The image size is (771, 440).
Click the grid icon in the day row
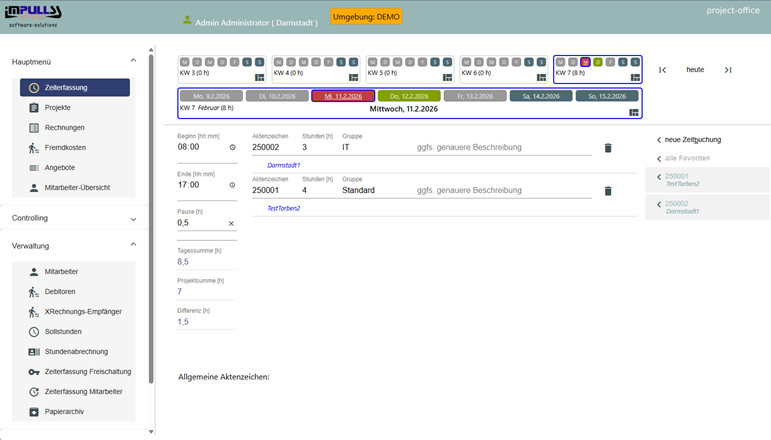(x=633, y=112)
